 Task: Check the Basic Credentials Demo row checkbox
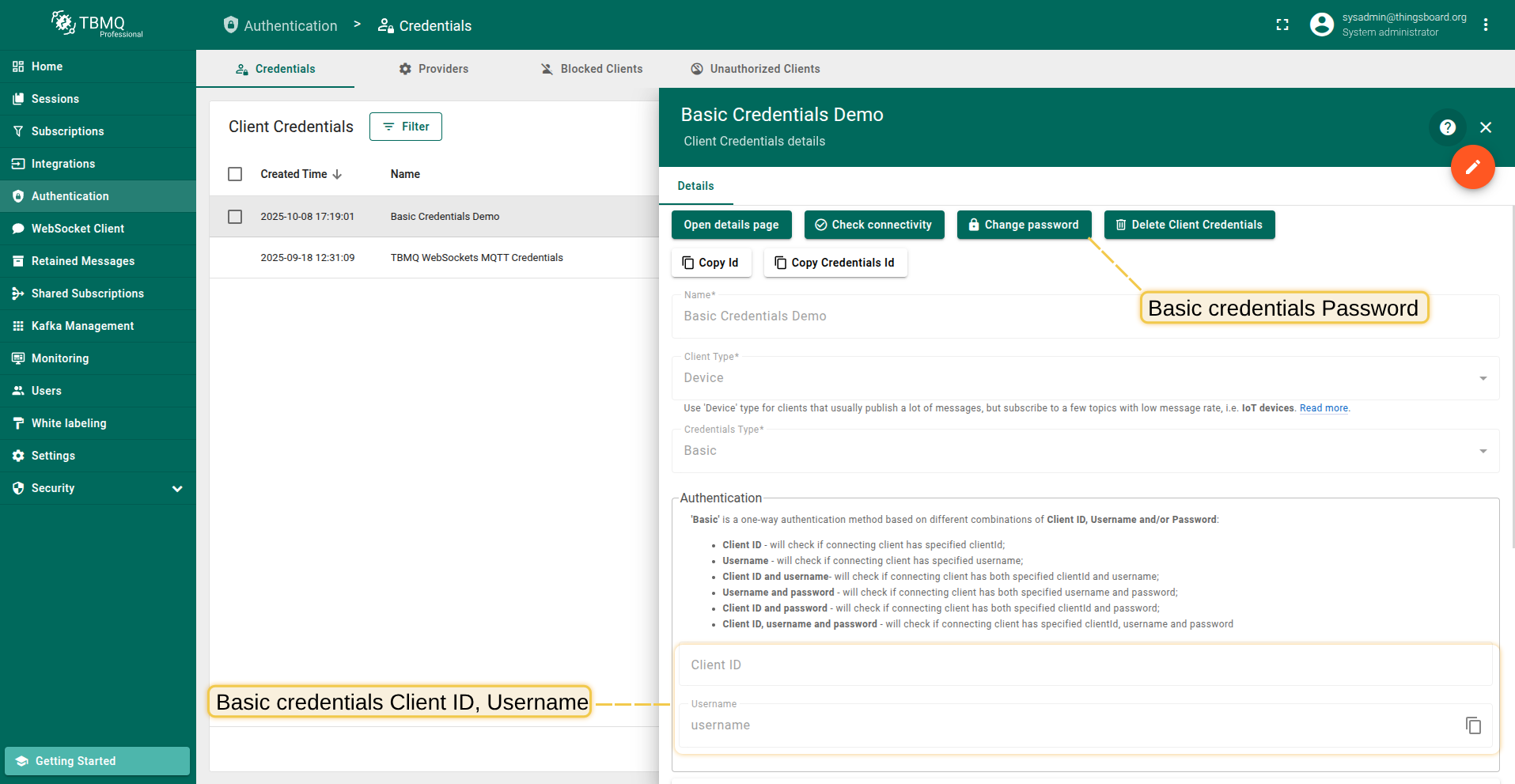(x=235, y=217)
